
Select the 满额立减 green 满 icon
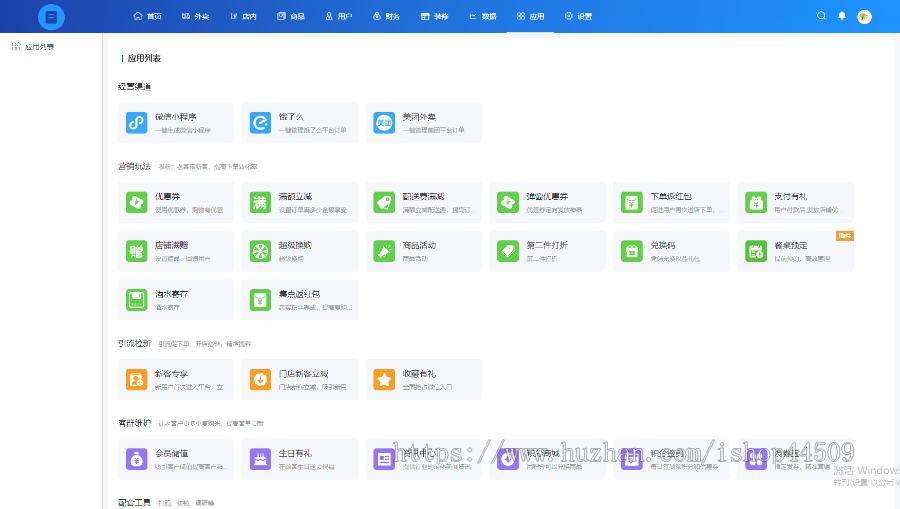(x=260, y=203)
